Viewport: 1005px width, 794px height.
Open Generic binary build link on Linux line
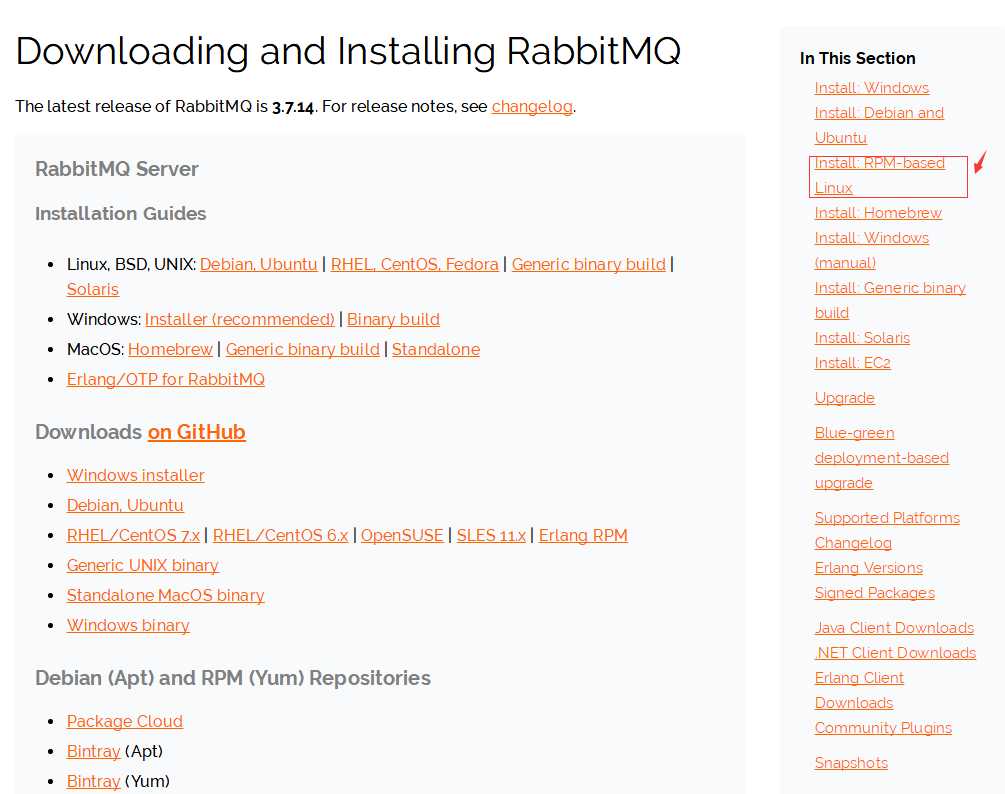[x=588, y=264]
